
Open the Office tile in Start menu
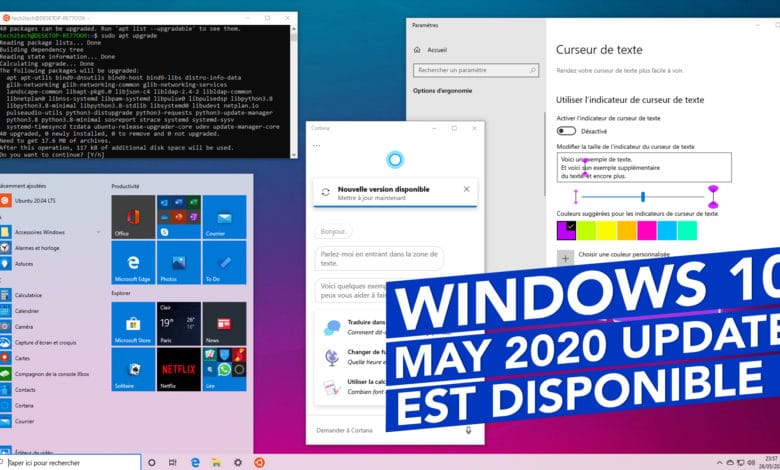click(133, 217)
